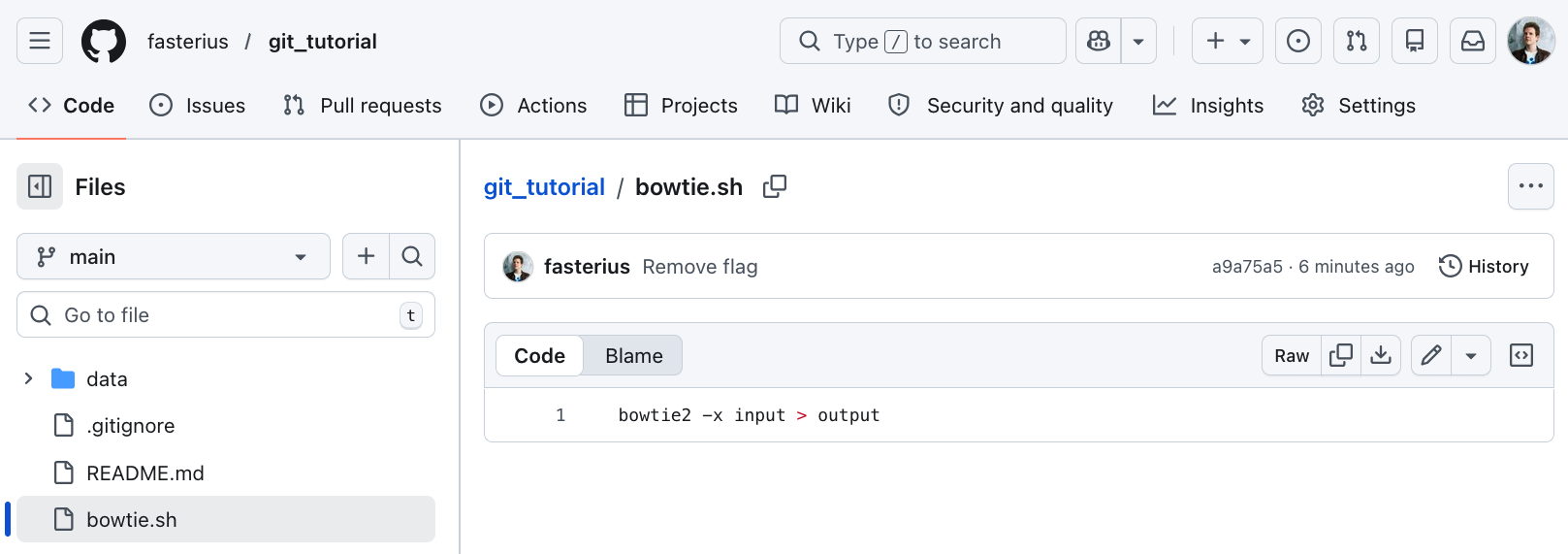Download the raw bowtie.sh file
The width and height of the screenshot is (1568, 554).
[1381, 356]
